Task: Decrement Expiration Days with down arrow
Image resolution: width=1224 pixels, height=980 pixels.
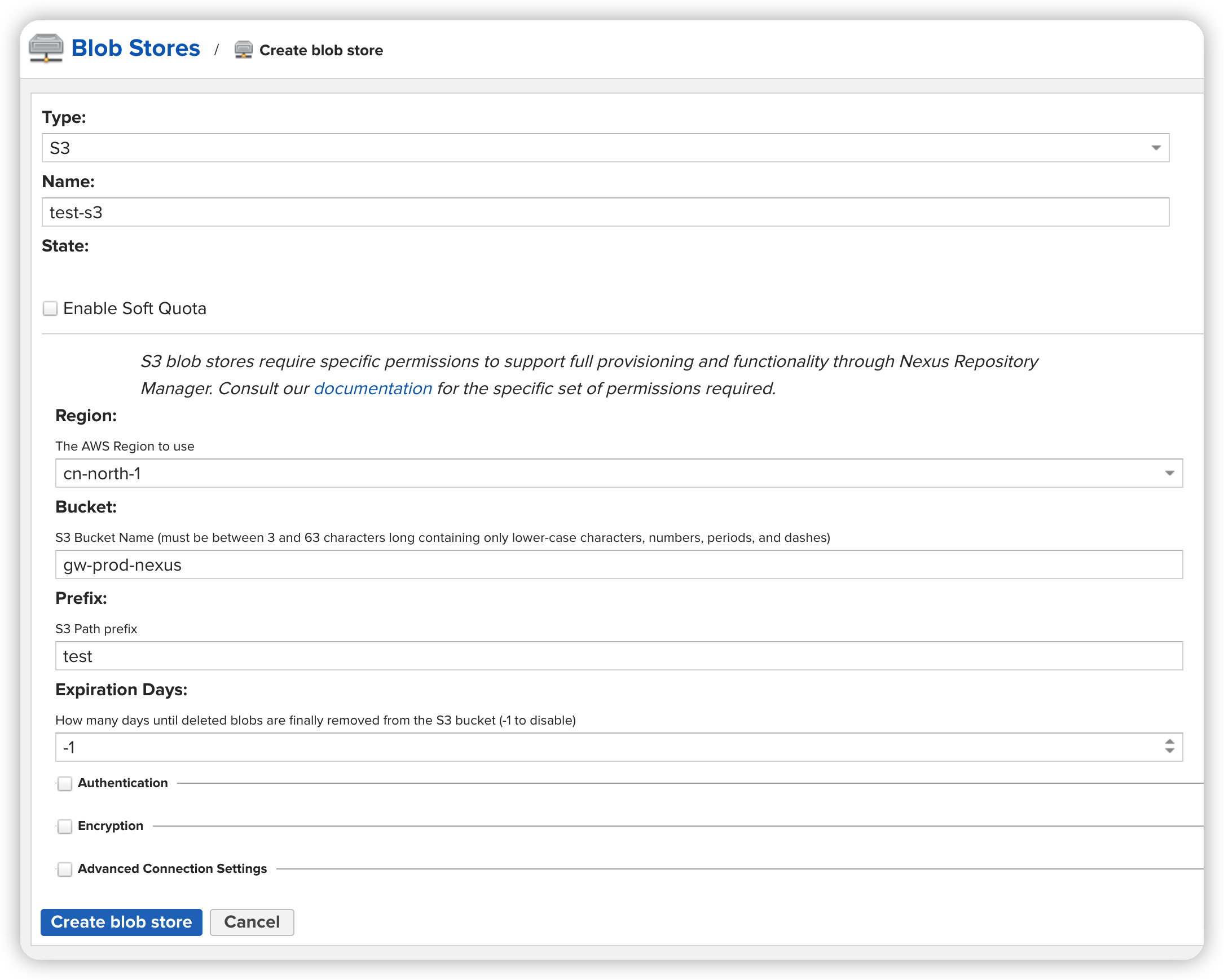Action: point(1169,751)
